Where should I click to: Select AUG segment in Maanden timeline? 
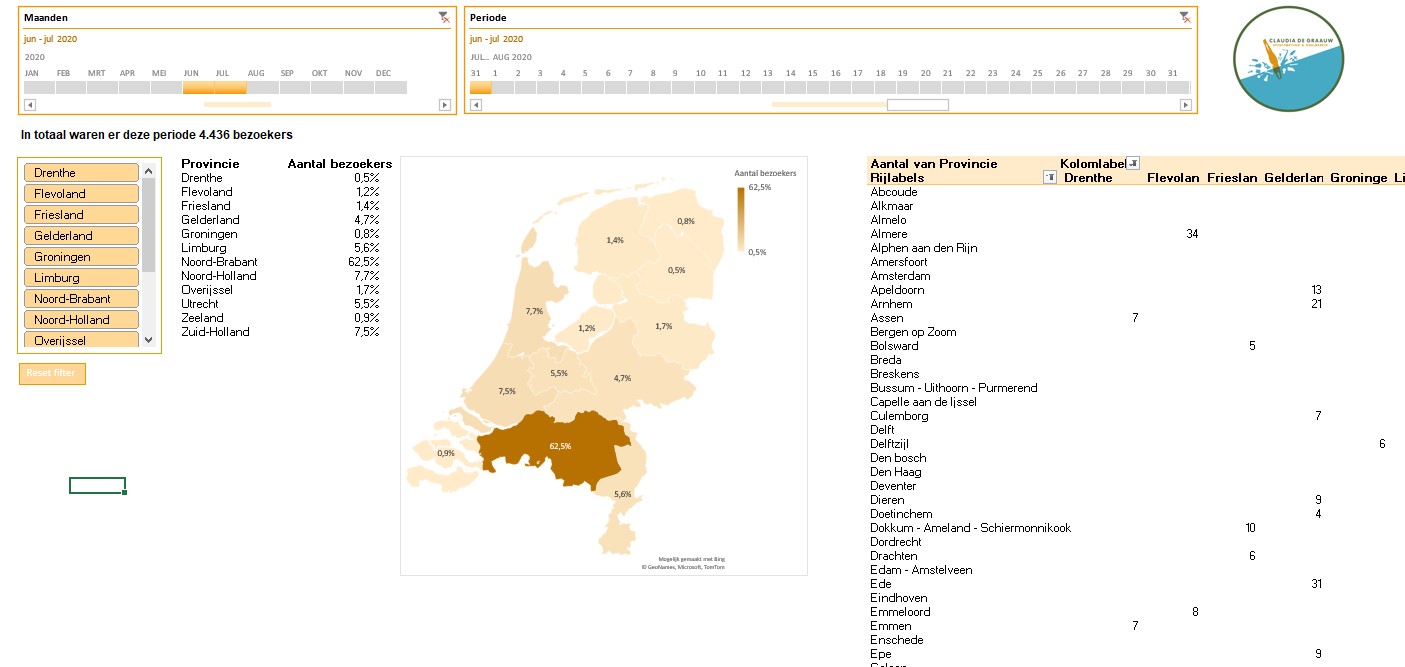coord(263,87)
